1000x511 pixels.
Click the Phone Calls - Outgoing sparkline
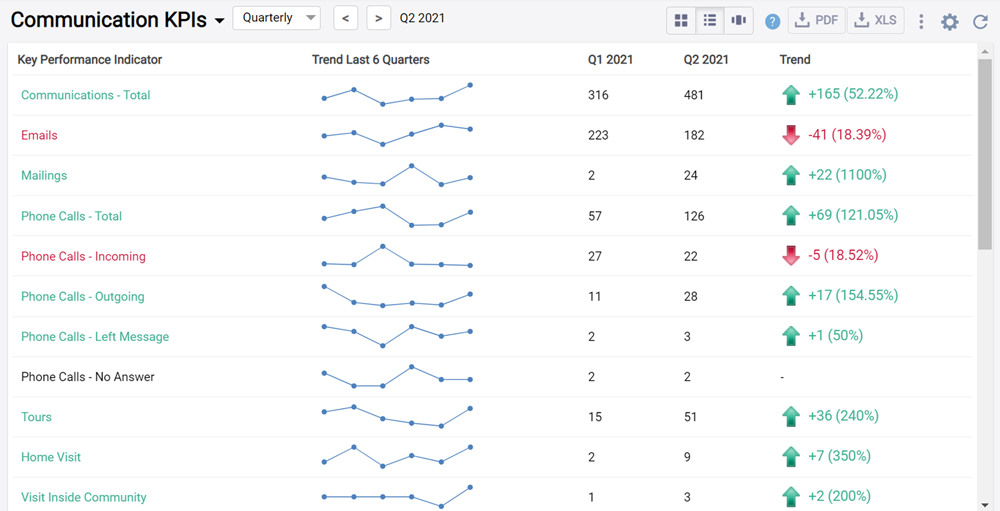point(397,296)
